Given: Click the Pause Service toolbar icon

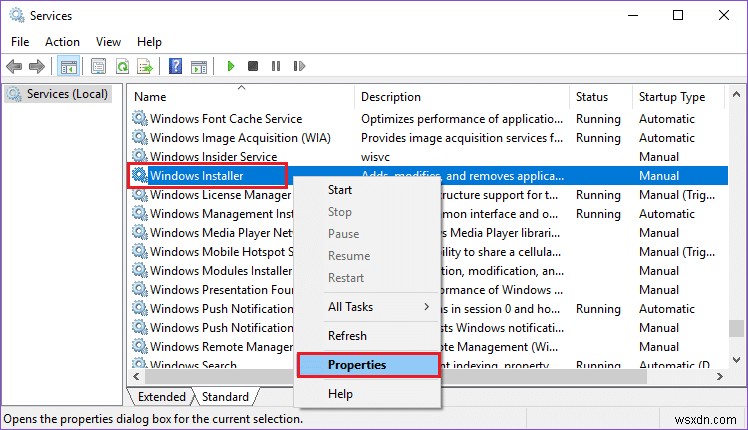Looking at the screenshot, I should click(x=276, y=66).
